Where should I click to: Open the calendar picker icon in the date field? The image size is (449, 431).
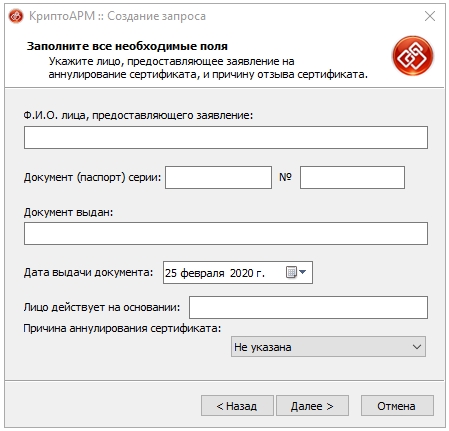click(296, 272)
